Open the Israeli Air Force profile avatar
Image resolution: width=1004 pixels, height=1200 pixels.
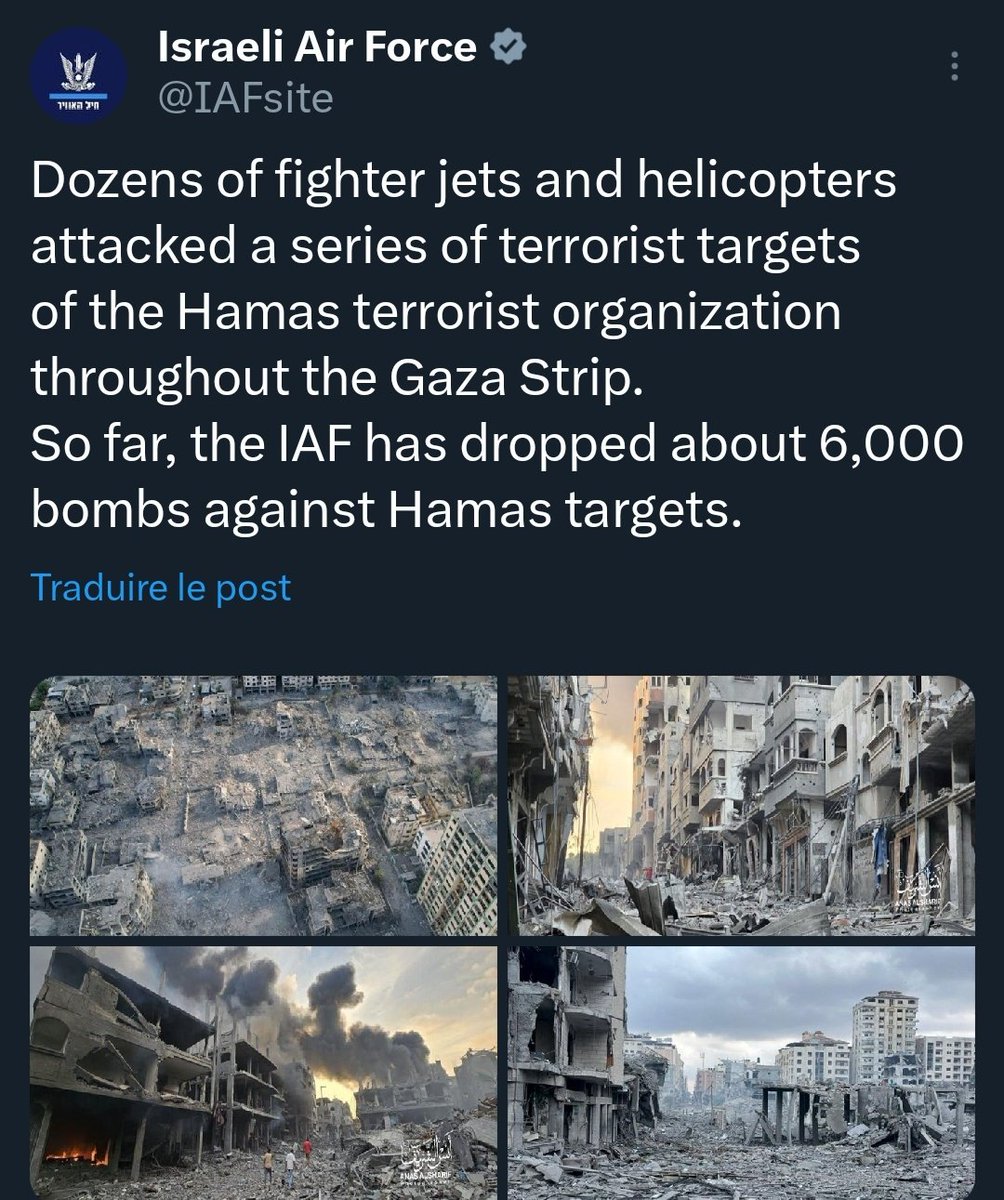pos(77,75)
